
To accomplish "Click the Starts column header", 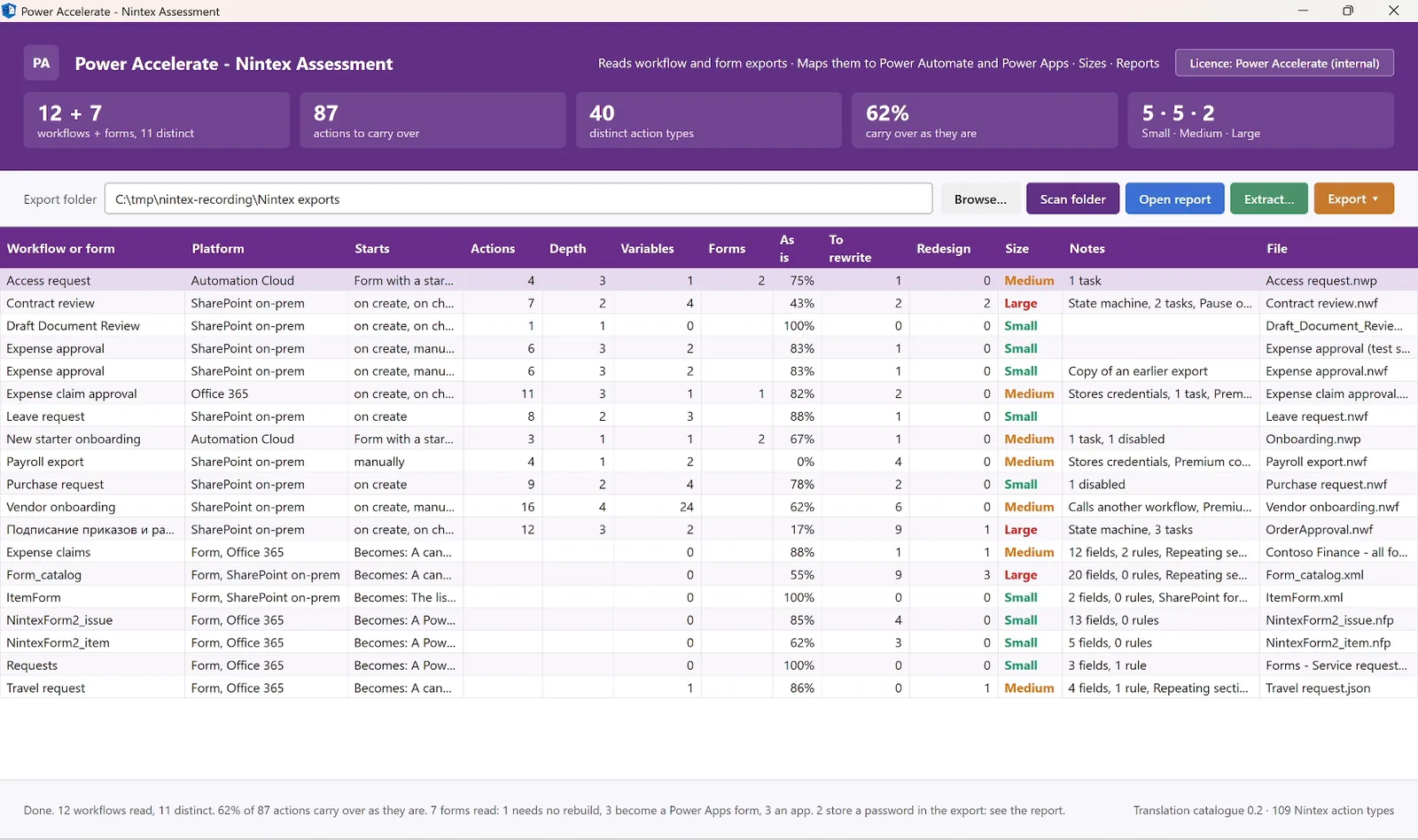I will 372,248.
